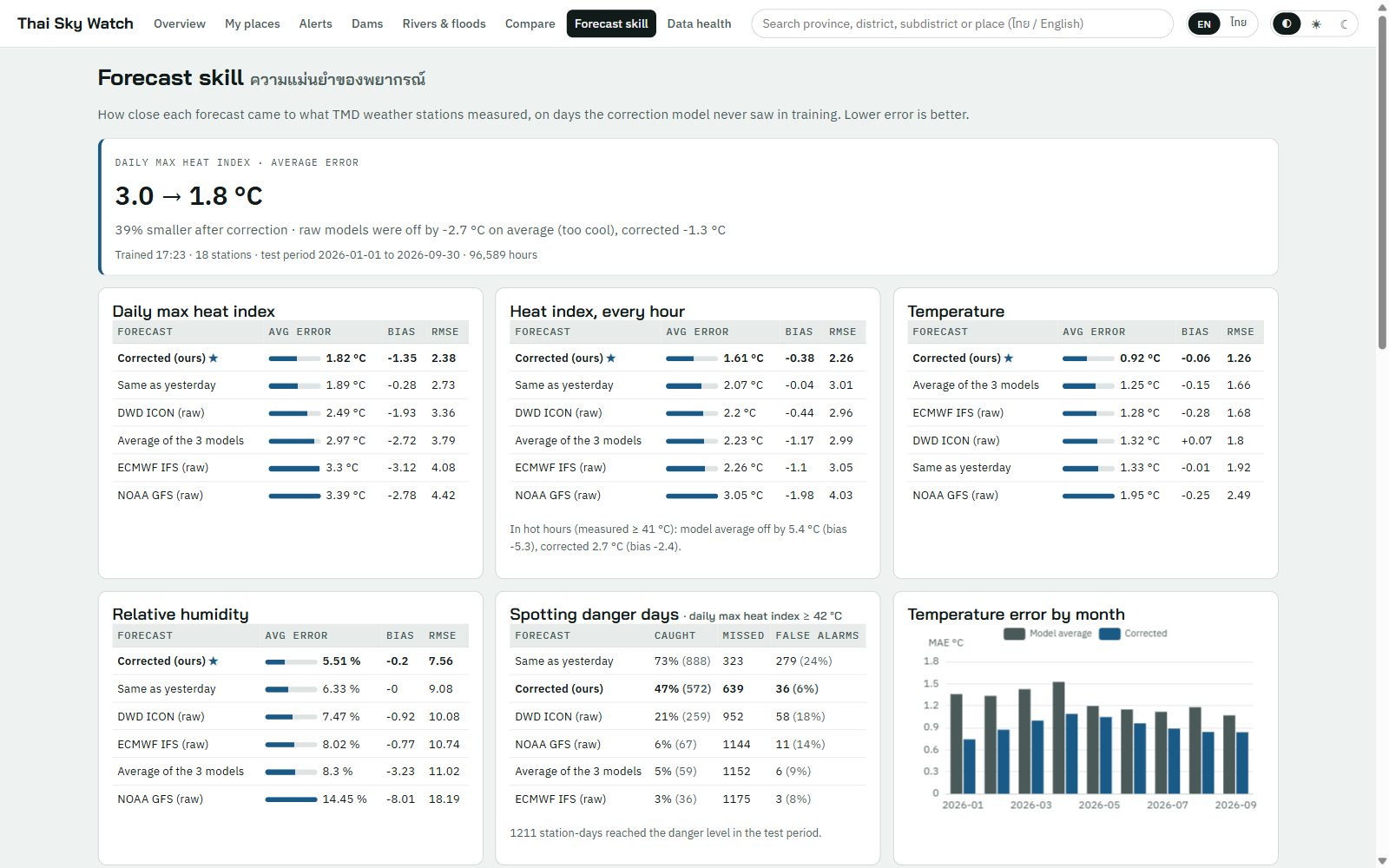Open the Alerts page
The width and height of the screenshot is (1389, 868).
pyautogui.click(x=315, y=23)
